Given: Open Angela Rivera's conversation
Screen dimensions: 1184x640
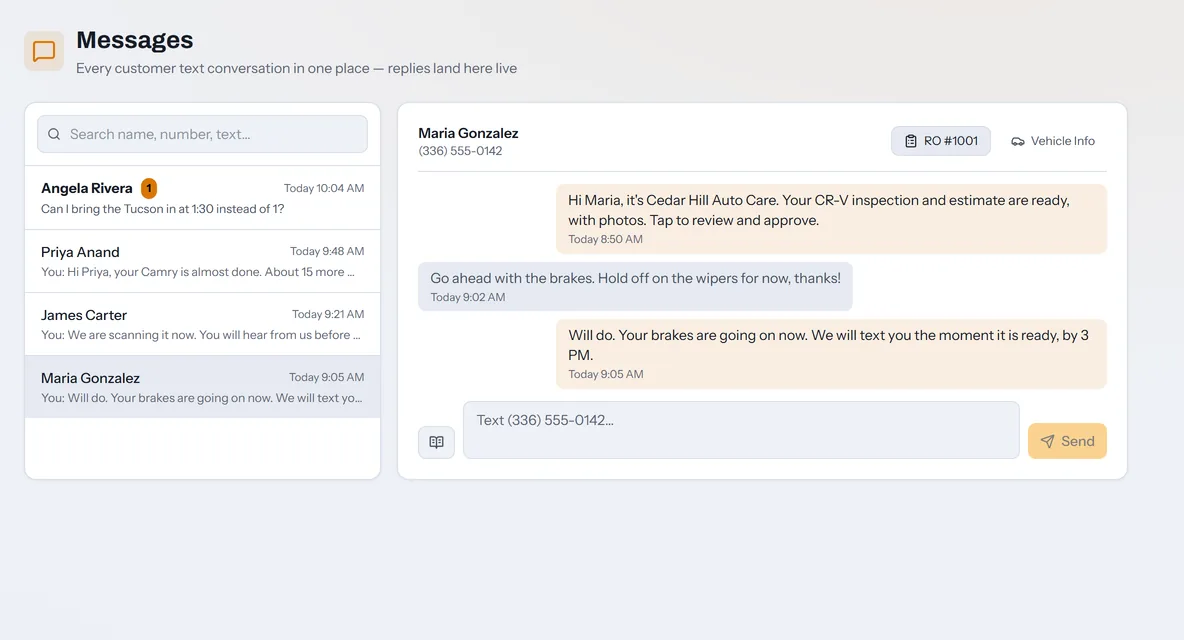Looking at the screenshot, I should (202, 198).
